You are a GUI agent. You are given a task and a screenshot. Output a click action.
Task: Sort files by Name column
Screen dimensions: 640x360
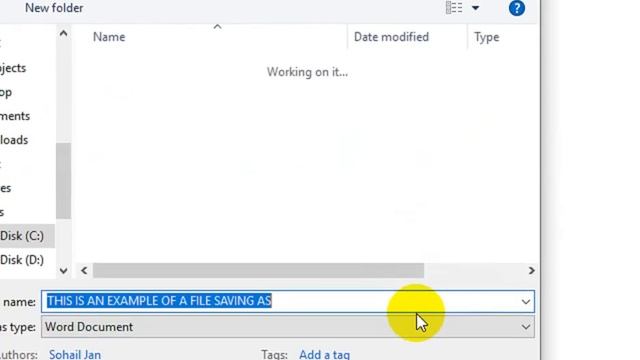coord(109,37)
